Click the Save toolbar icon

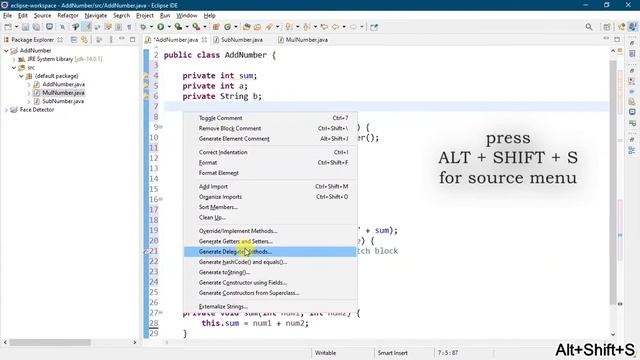tap(25, 27)
